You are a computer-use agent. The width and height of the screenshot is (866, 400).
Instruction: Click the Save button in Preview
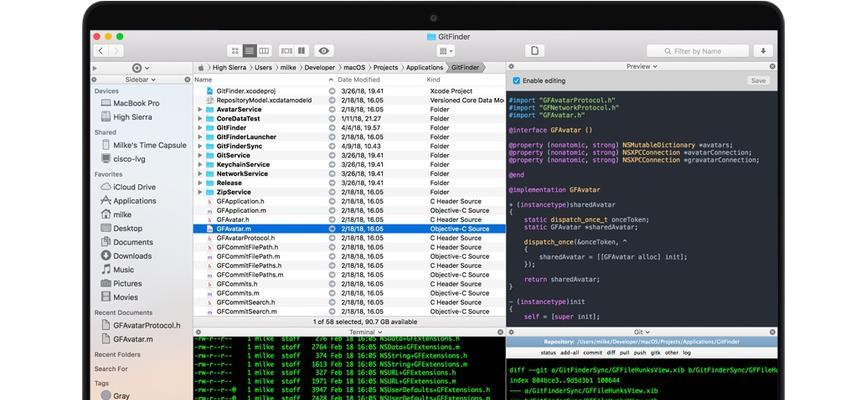(758, 81)
